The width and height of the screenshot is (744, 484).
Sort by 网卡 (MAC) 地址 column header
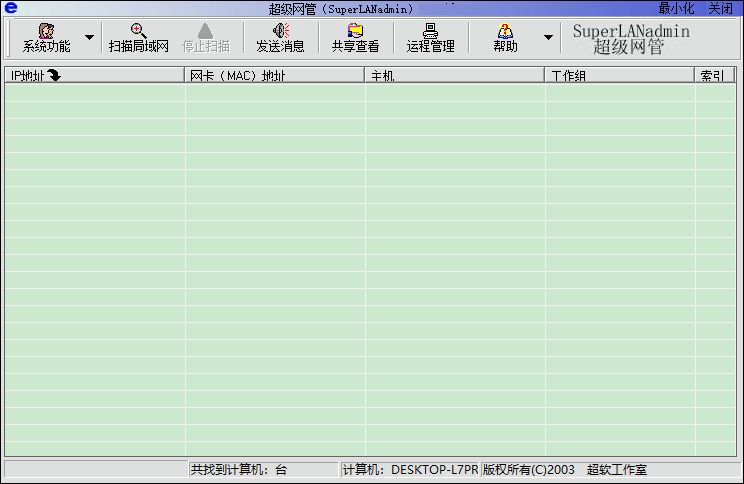pyautogui.click(x=274, y=75)
